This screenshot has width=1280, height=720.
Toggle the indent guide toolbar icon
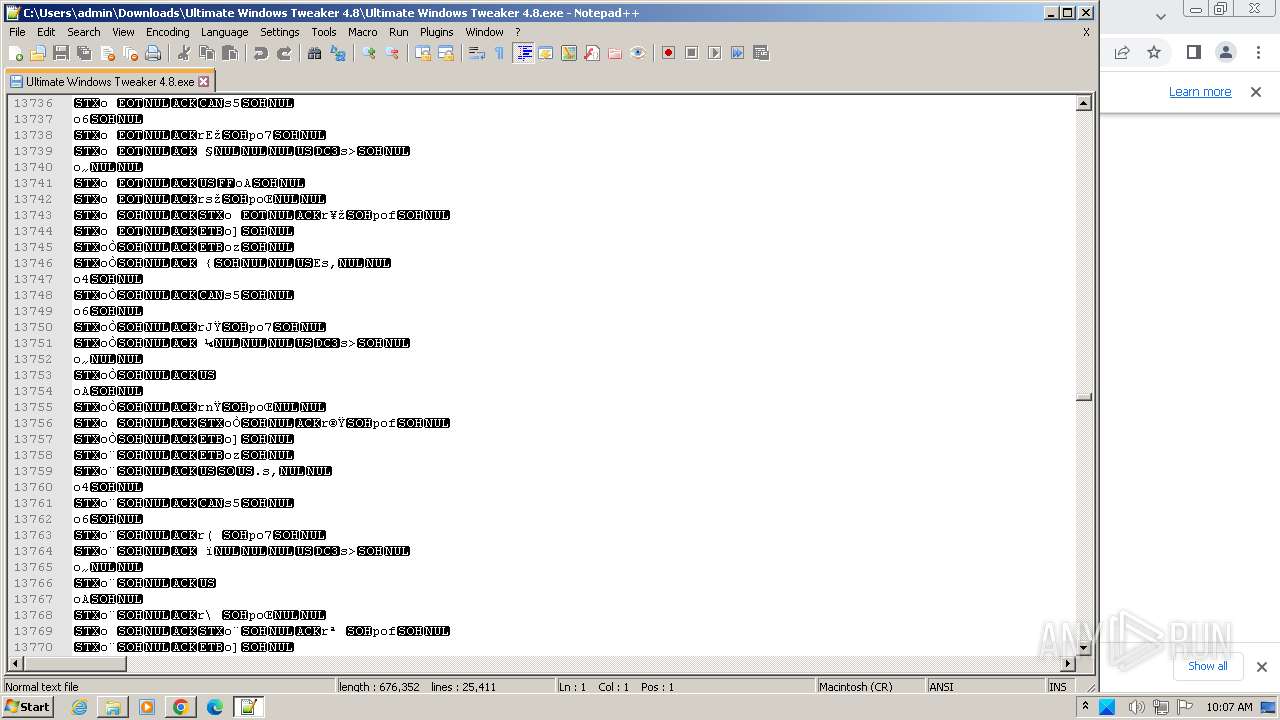click(x=523, y=53)
